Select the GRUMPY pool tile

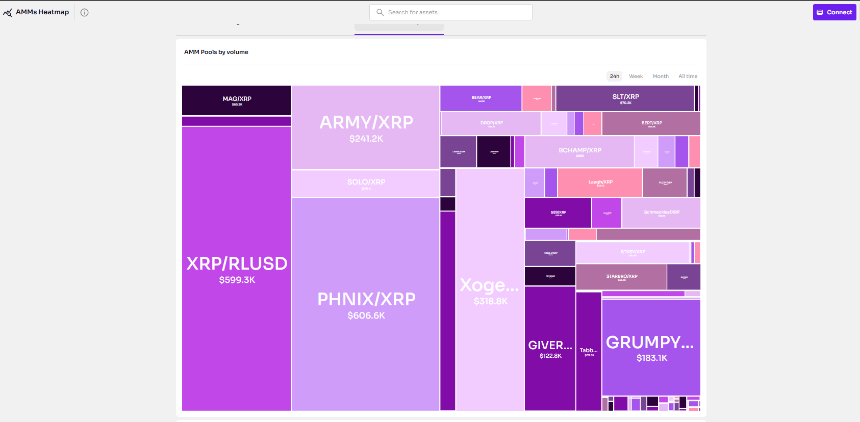[651, 347]
